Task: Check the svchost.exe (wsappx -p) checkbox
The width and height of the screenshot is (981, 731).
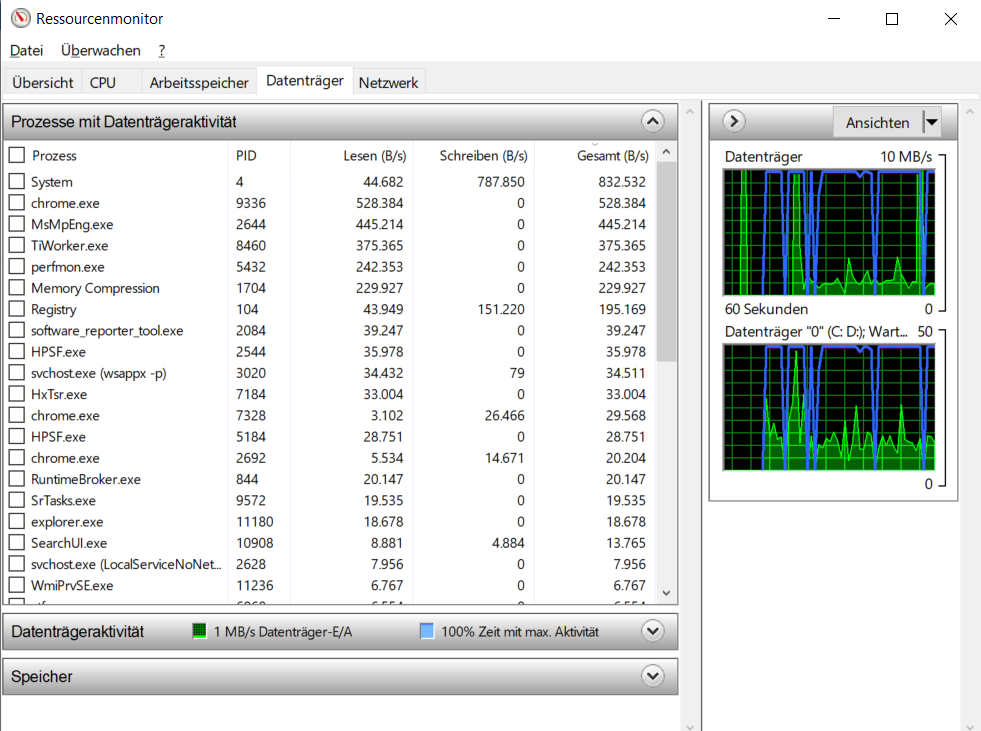Action: tap(17, 373)
